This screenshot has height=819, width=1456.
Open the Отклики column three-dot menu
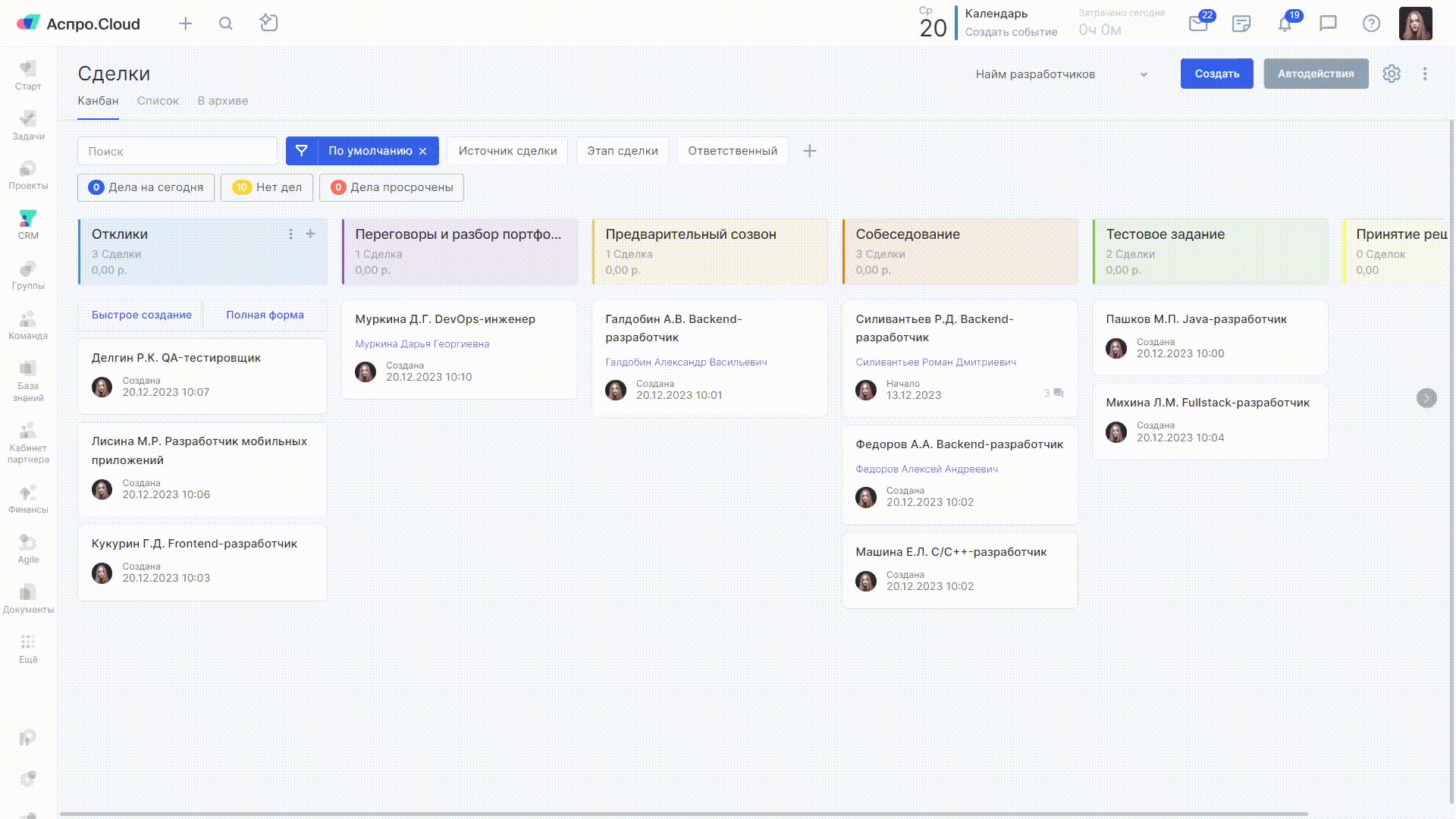(290, 234)
